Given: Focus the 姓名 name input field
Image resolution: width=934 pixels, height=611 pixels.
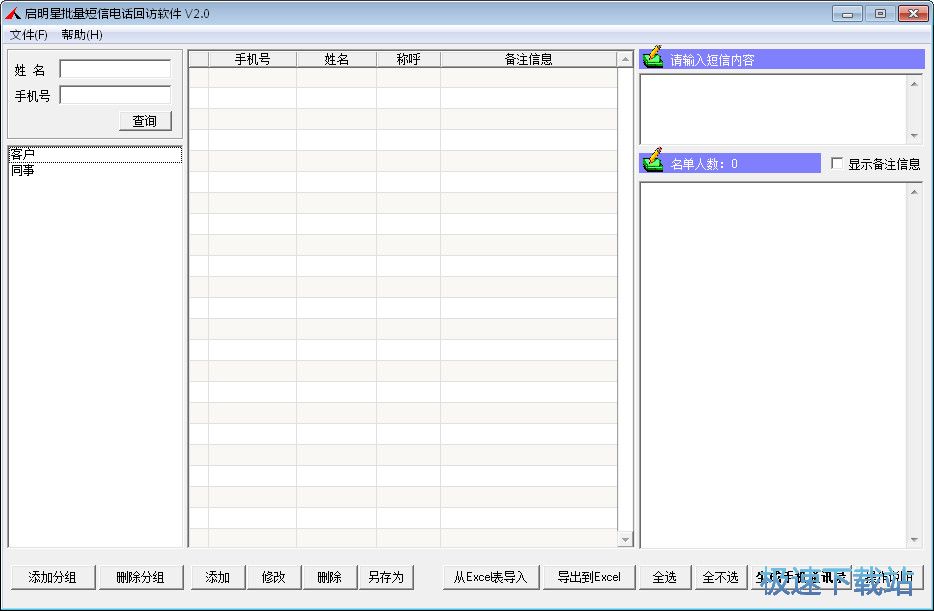Looking at the screenshot, I should pyautogui.click(x=115, y=70).
